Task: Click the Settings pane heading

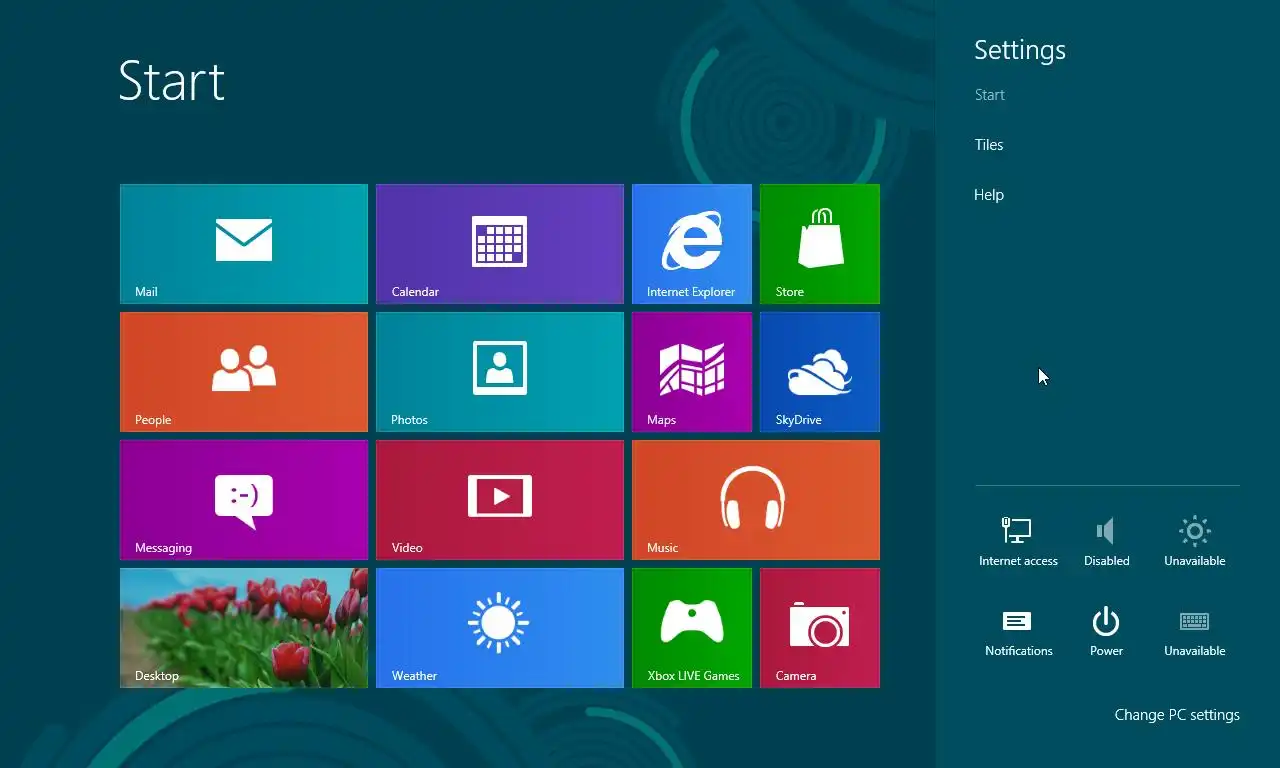Action: pos(1020,50)
